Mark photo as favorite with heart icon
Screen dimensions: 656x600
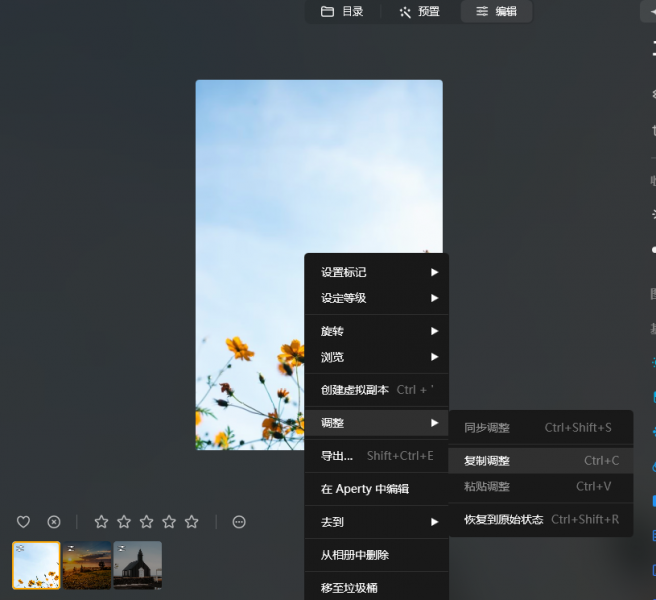pos(23,522)
